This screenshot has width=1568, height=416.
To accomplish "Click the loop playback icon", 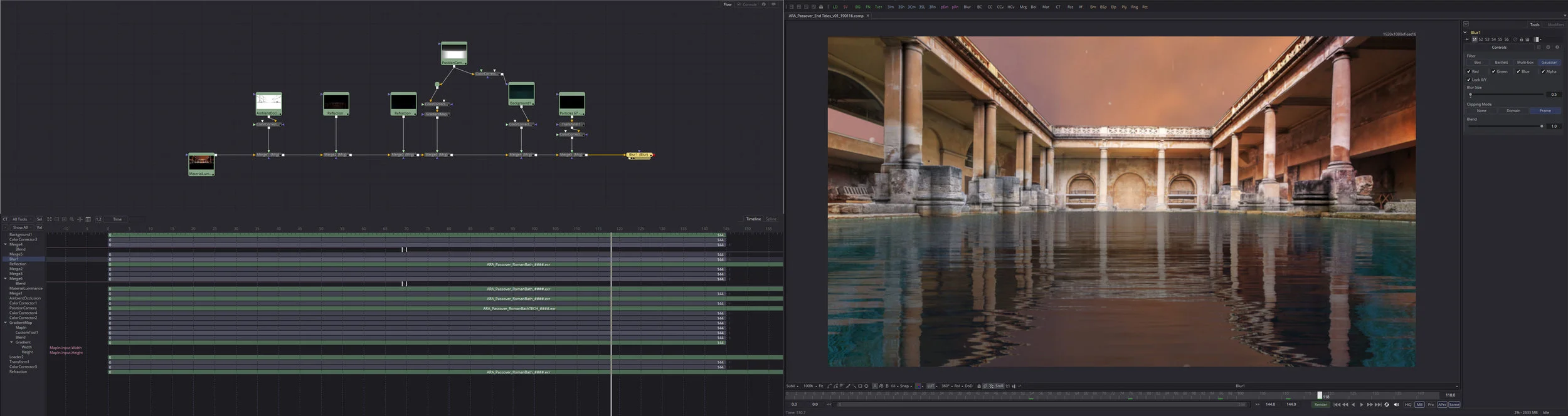I will (1387, 405).
